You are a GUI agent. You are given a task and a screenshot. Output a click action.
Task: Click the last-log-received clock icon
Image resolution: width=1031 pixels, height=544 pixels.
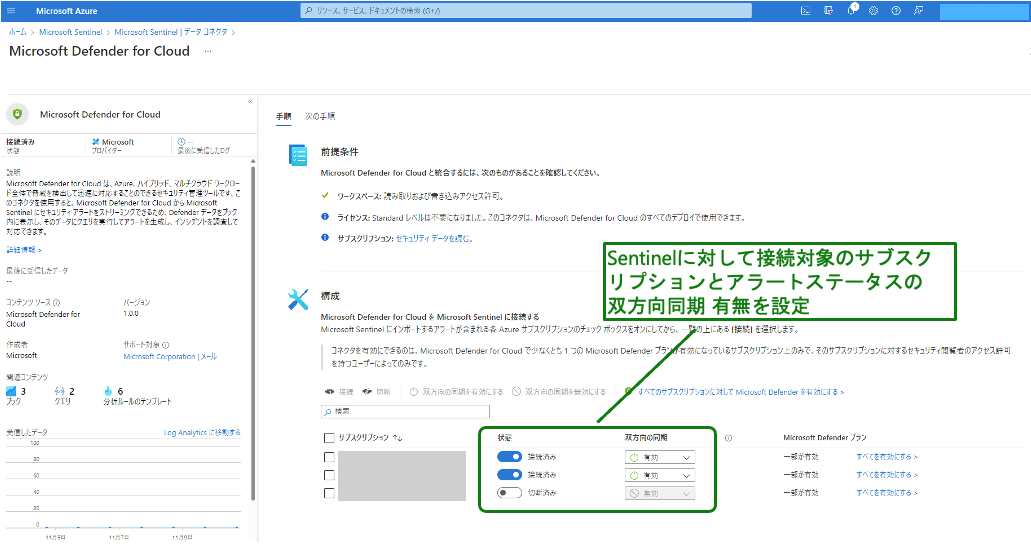click(181, 141)
